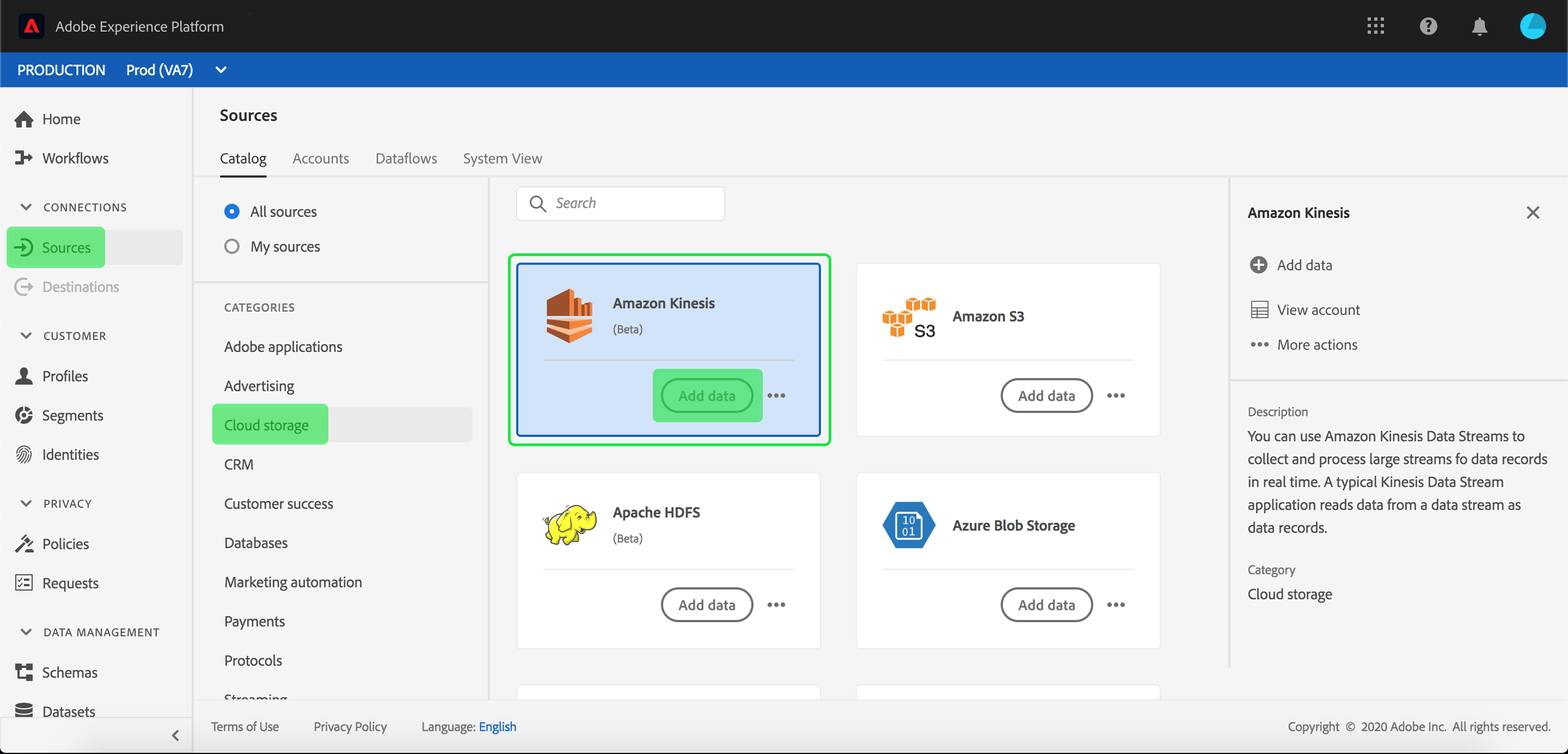1568x754 pixels.
Task: Collapse the CONNECTIONS section
Action: tap(26, 207)
